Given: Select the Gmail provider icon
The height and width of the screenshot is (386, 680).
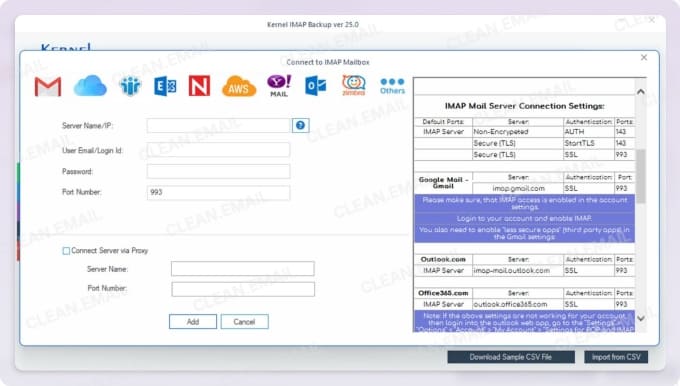Looking at the screenshot, I should pyautogui.click(x=48, y=86).
